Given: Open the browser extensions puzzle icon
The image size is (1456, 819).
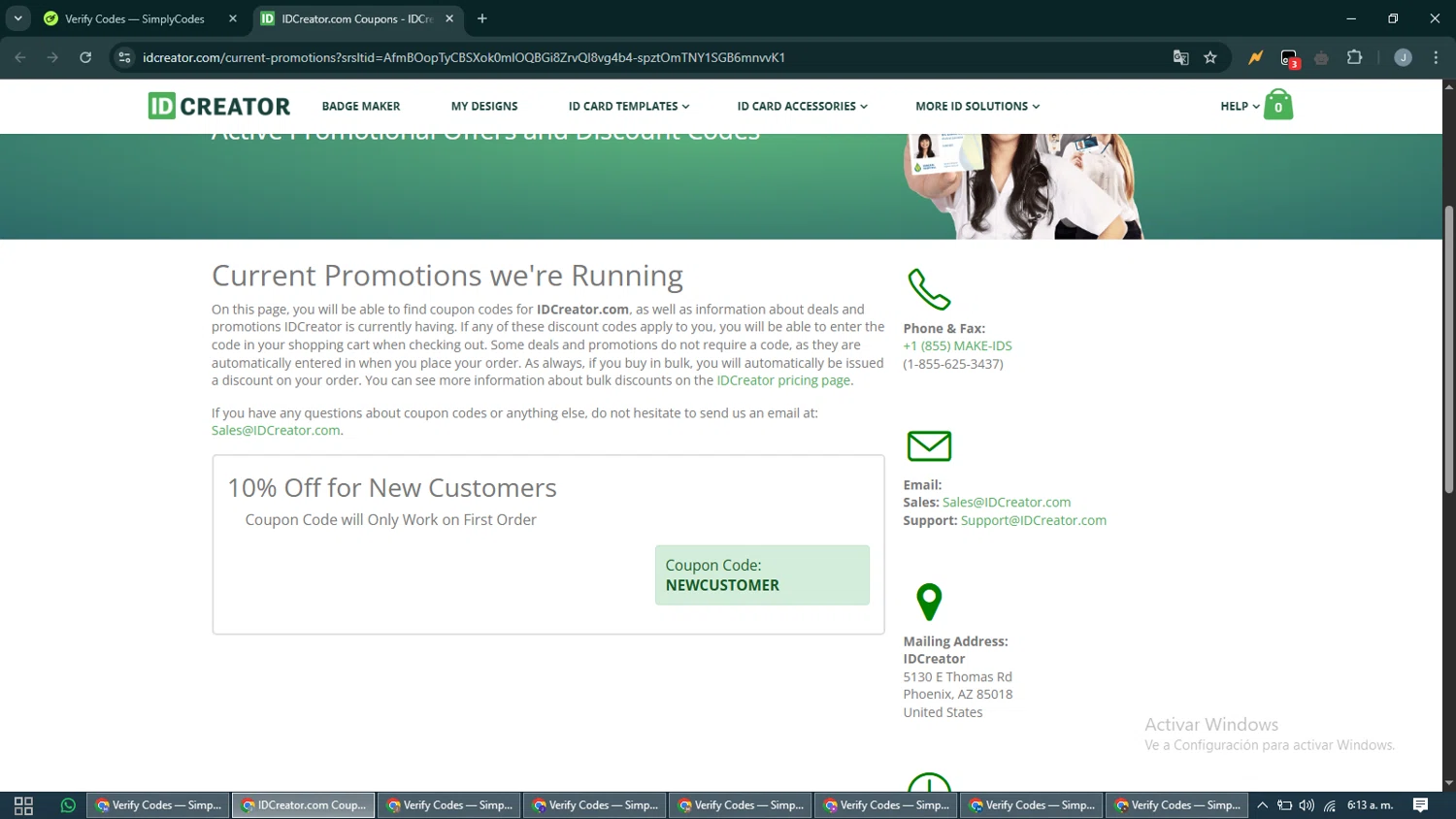Looking at the screenshot, I should (1355, 57).
